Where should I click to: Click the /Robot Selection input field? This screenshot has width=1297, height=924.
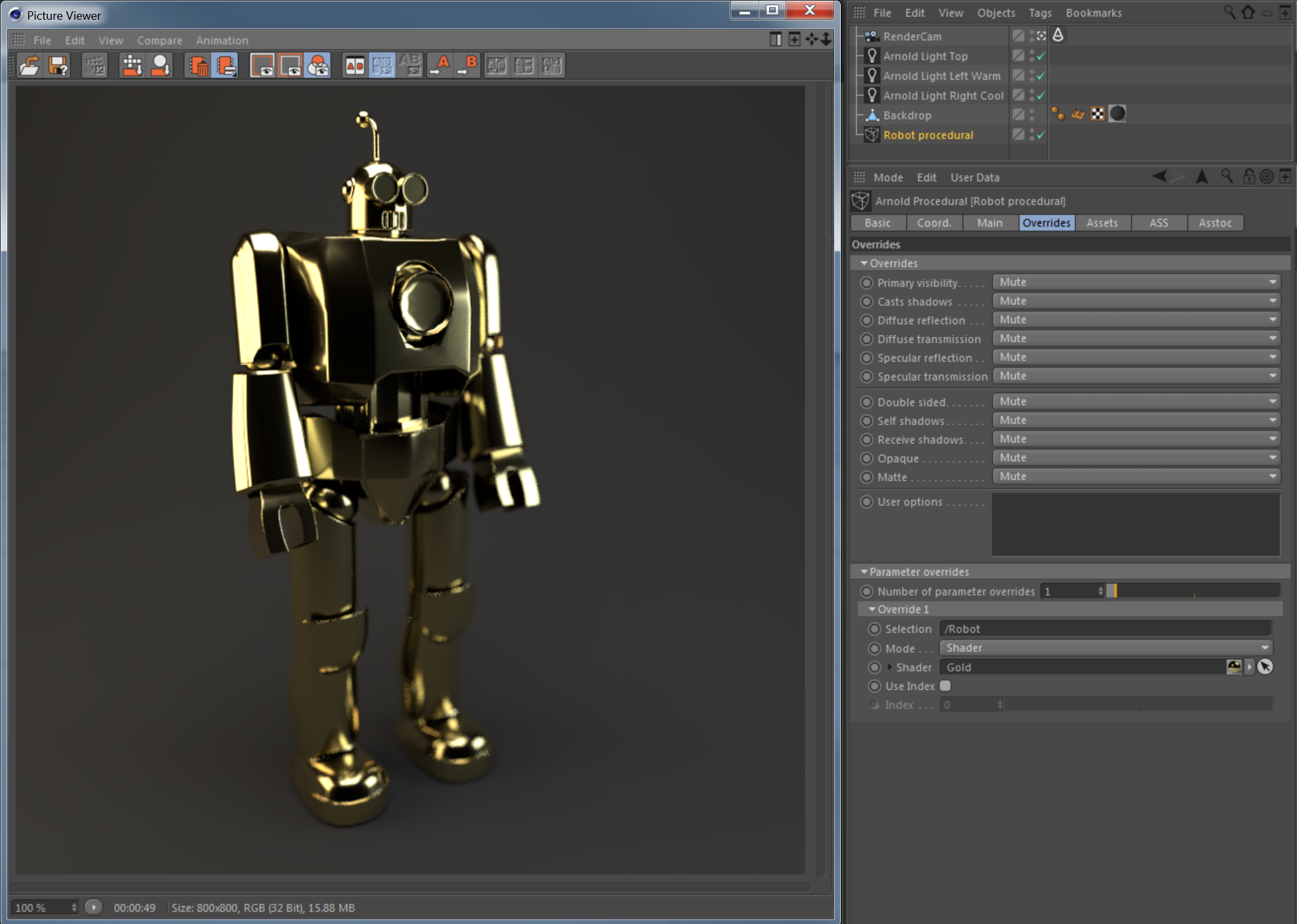click(1104, 628)
